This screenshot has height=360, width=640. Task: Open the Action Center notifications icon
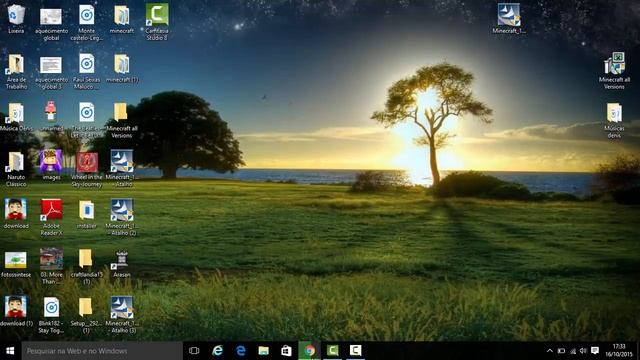pos(595,351)
